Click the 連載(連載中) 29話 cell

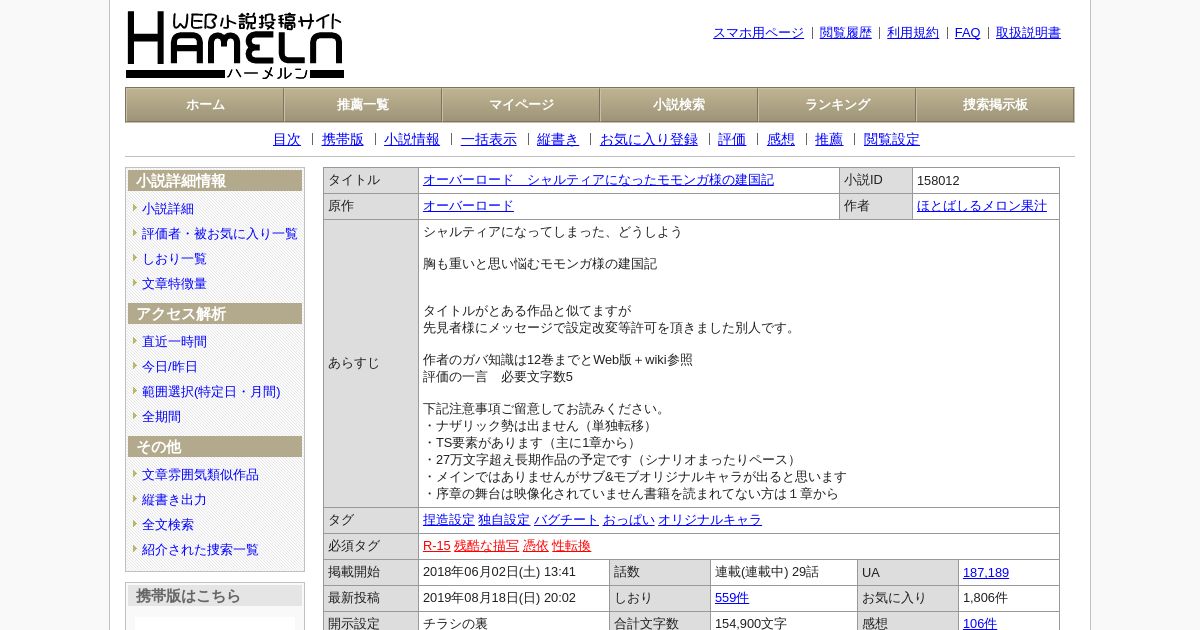(767, 572)
